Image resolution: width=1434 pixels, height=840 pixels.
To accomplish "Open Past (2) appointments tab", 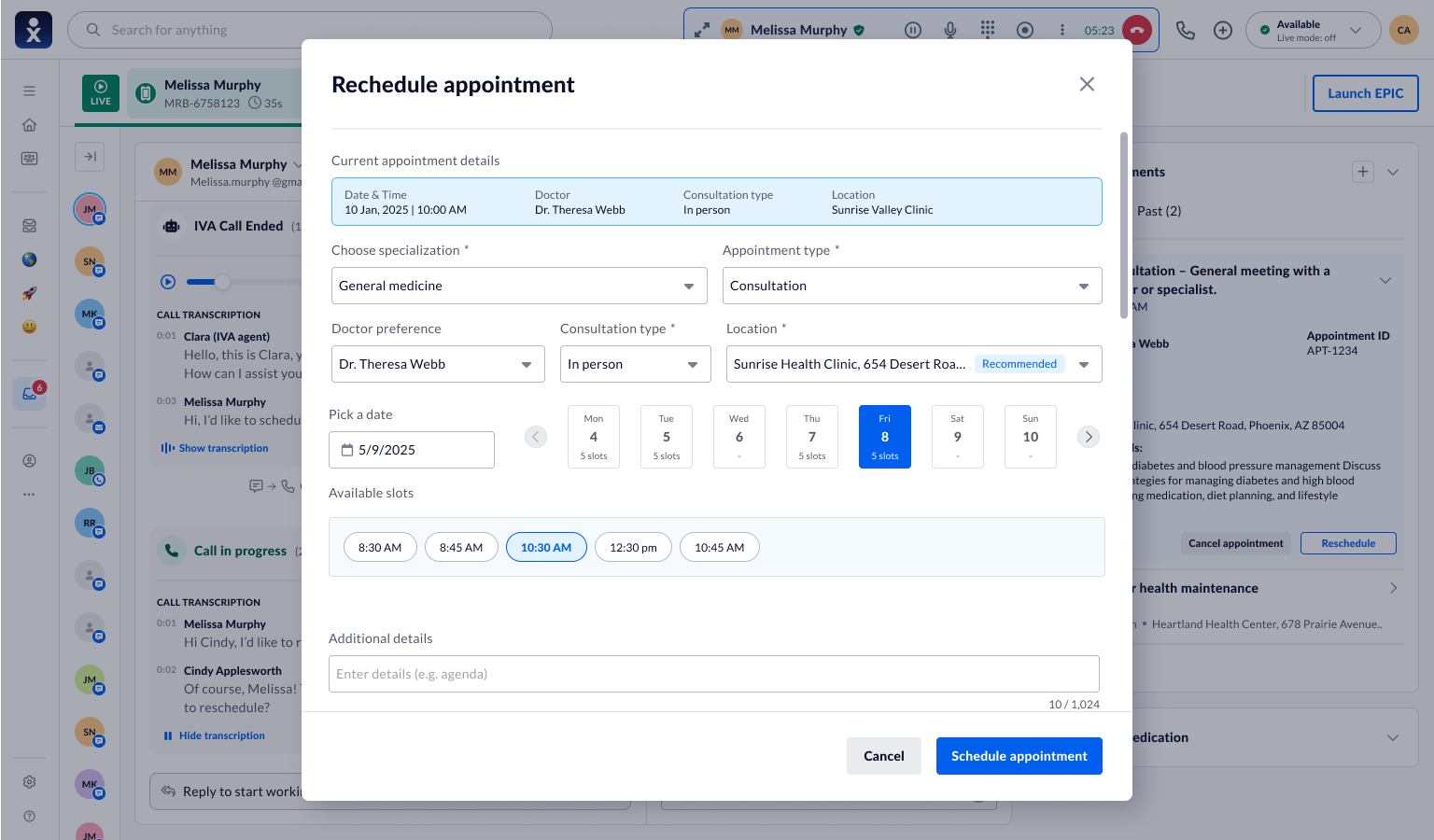I will click(x=1159, y=211).
